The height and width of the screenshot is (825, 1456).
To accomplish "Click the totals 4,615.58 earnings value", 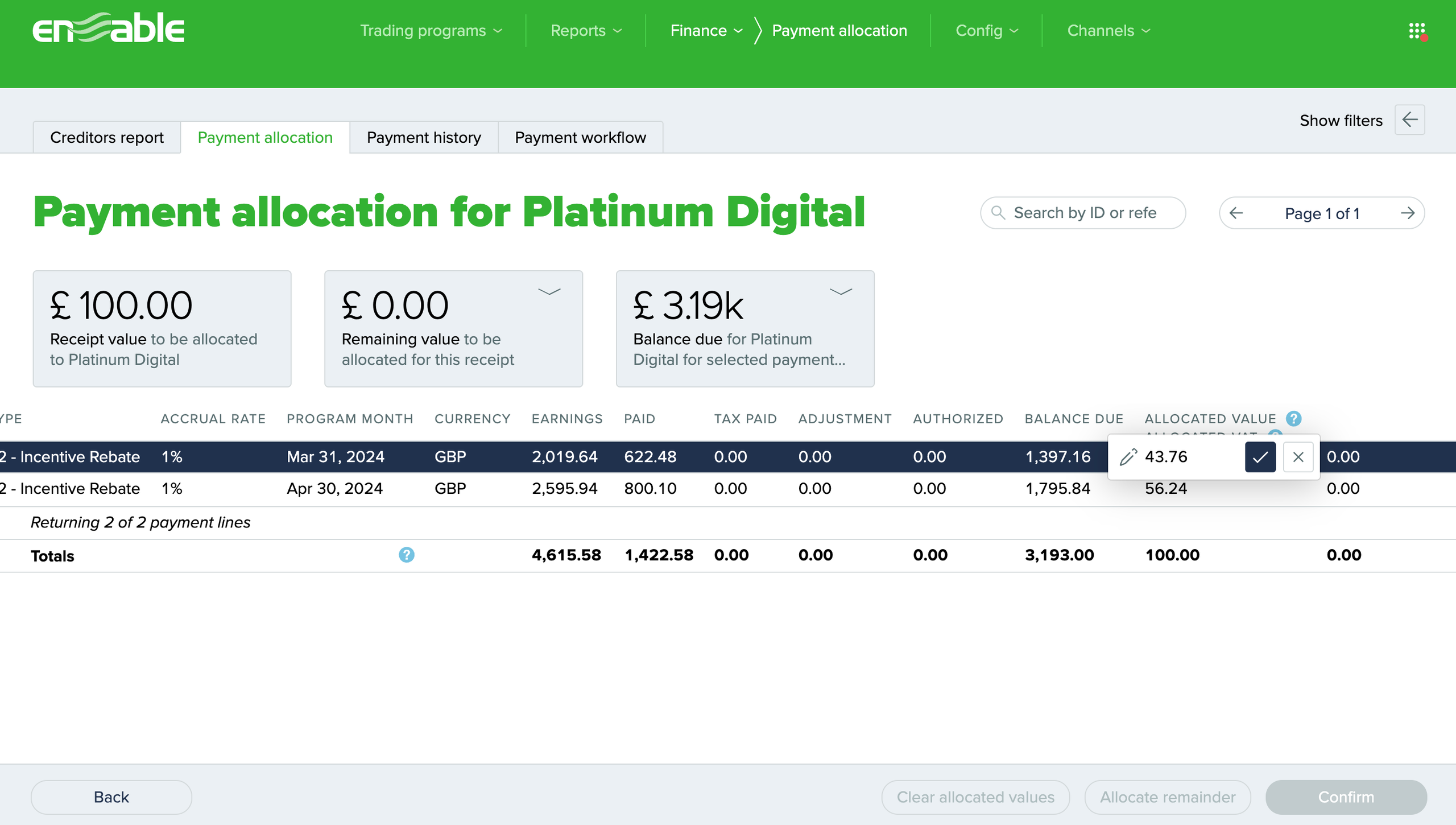I will point(566,555).
